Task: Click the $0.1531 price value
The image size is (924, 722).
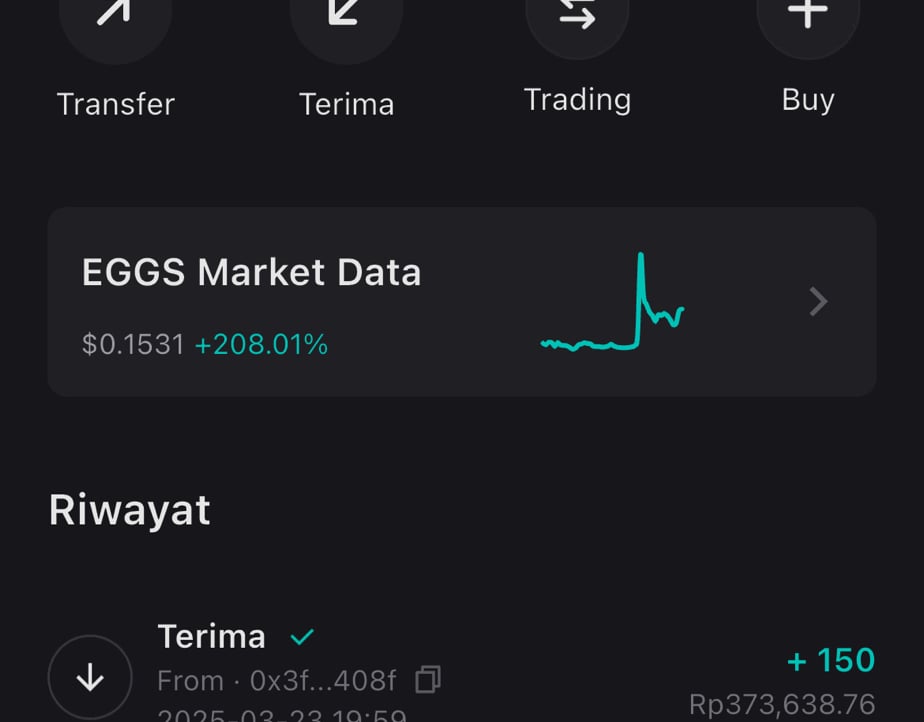Action: [133, 344]
